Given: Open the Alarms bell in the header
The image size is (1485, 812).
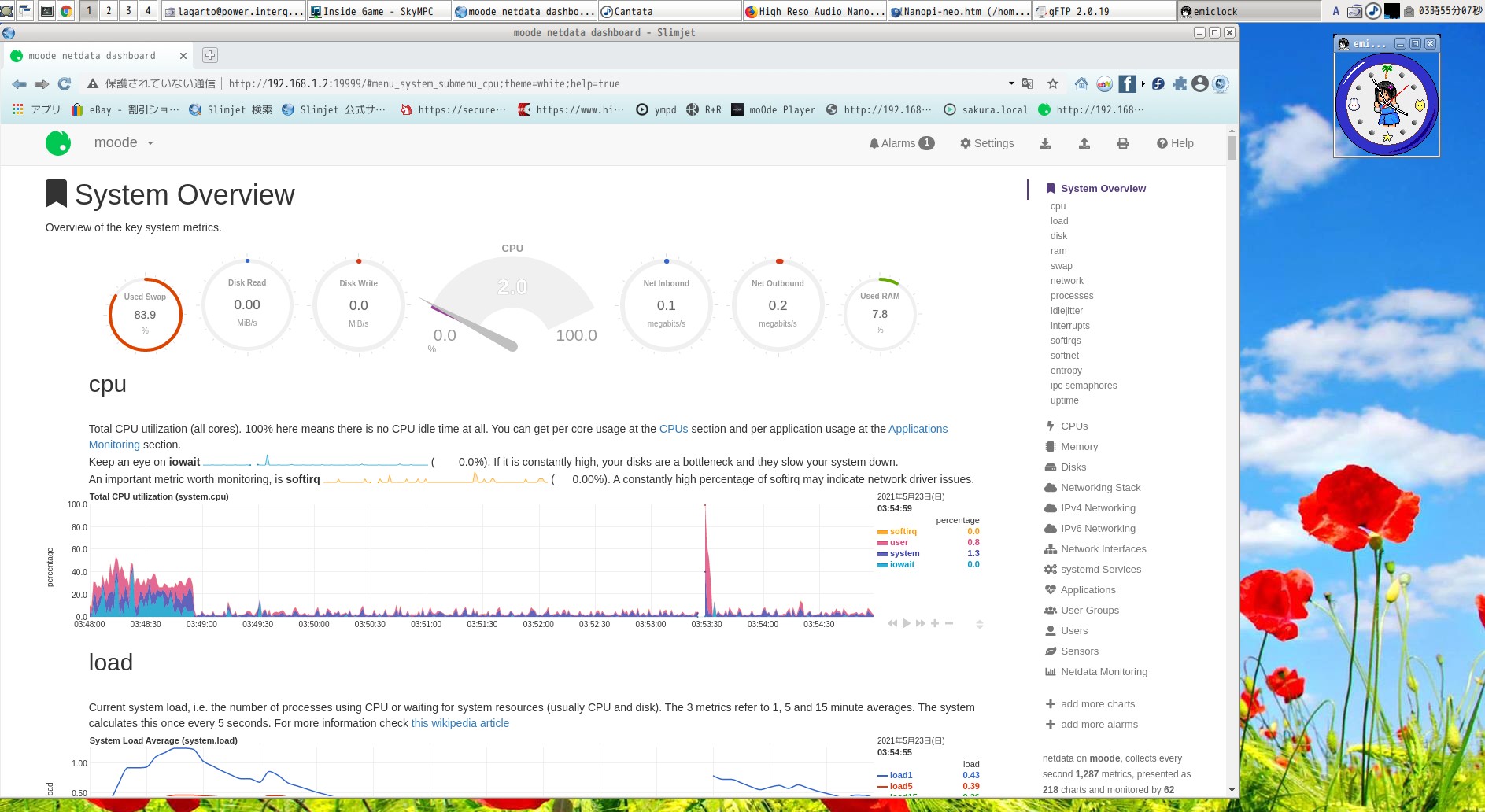Looking at the screenshot, I should (901, 143).
